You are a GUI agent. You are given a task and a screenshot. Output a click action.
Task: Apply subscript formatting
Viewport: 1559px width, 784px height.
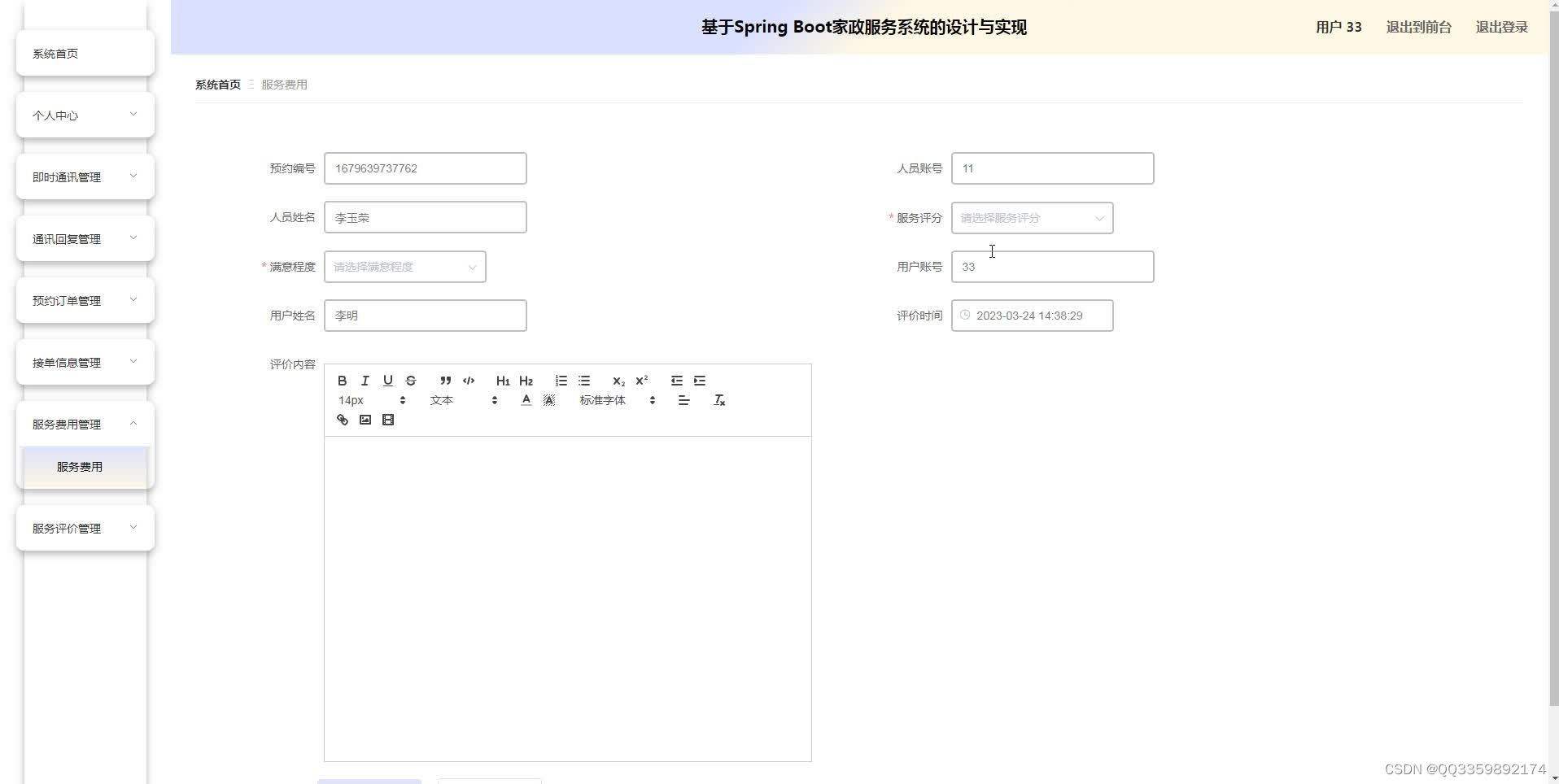(x=618, y=381)
